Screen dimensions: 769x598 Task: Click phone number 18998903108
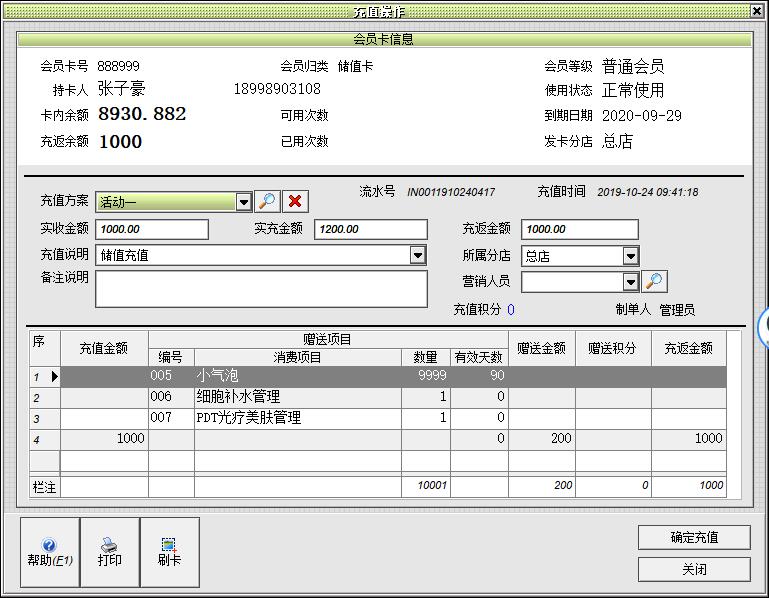(277, 89)
